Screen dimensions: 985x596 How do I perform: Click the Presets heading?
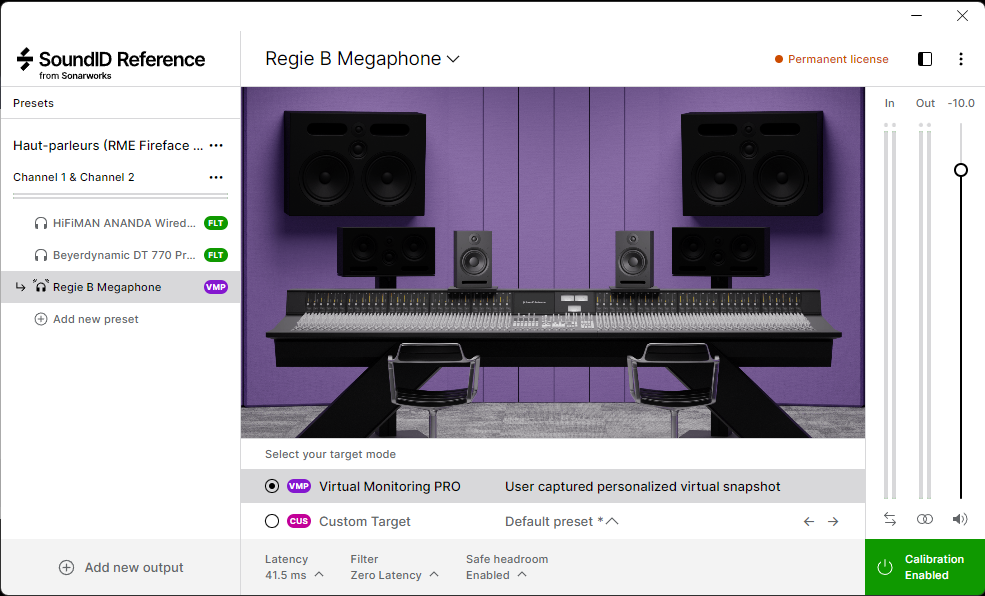[x=33, y=103]
